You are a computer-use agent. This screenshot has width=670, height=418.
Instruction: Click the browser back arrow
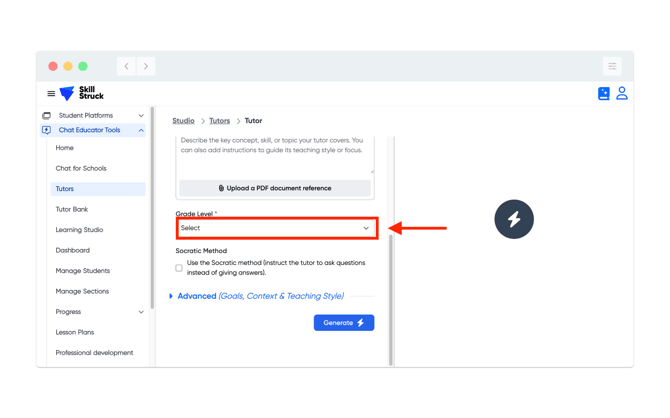(x=126, y=66)
